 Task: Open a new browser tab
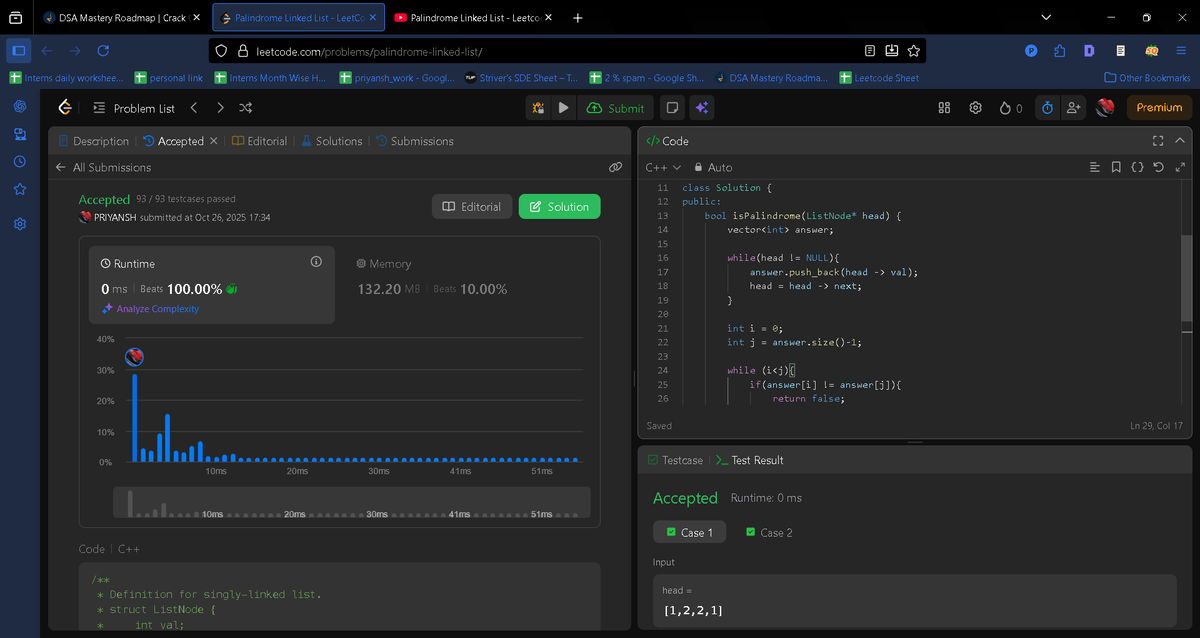578,17
